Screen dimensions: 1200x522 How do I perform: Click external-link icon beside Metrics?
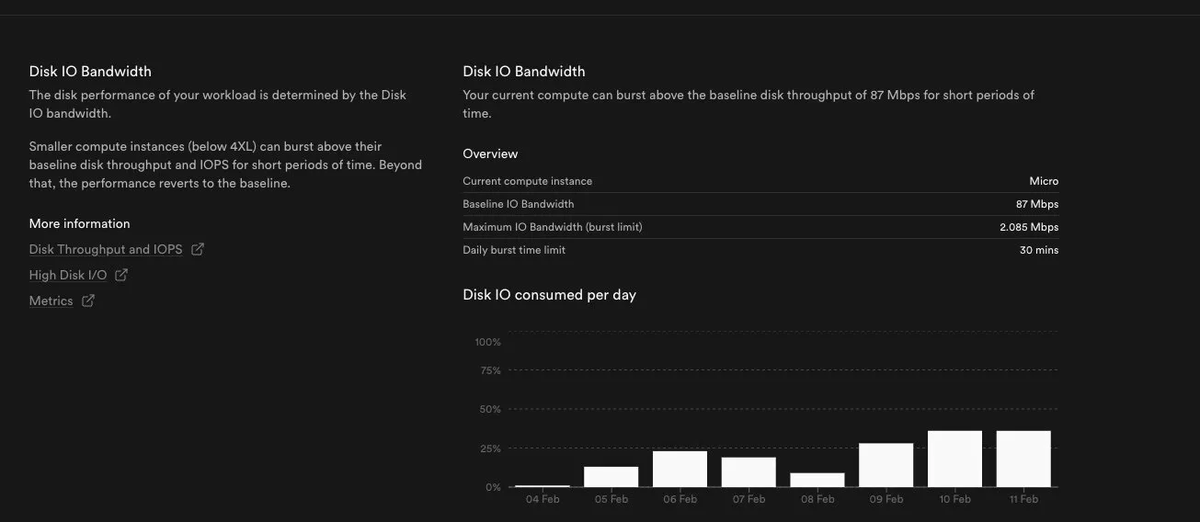[x=88, y=300]
